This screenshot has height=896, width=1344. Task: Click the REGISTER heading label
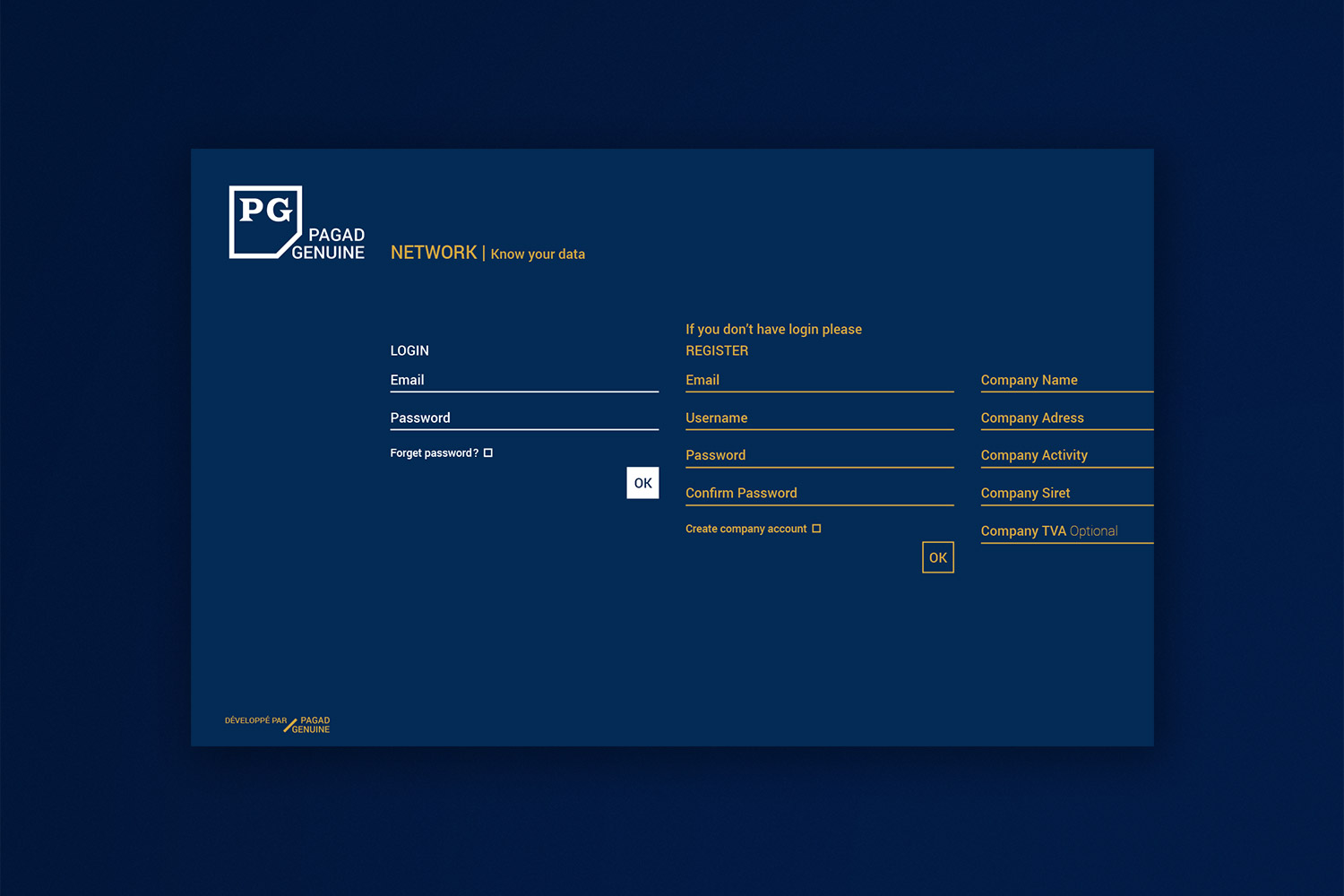(x=717, y=351)
